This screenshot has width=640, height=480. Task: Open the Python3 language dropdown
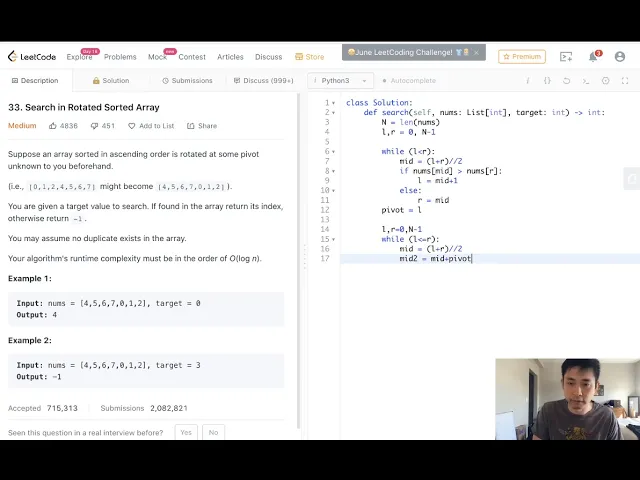(x=340, y=80)
